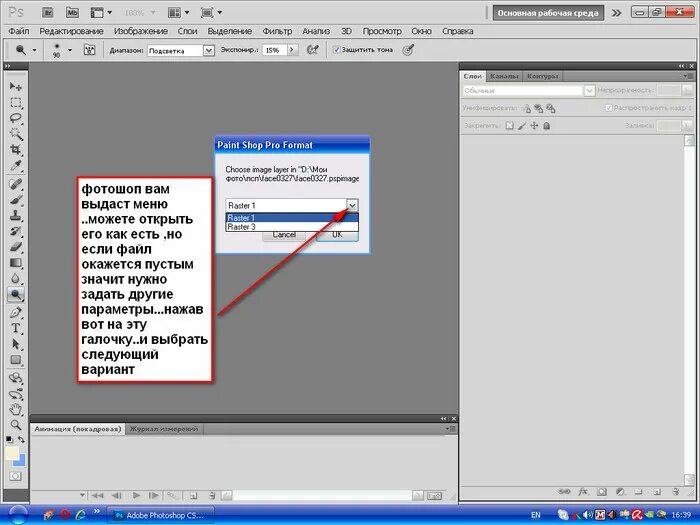Toggle Quick Mask mode
Screen dimensions: 700x525
(15, 476)
